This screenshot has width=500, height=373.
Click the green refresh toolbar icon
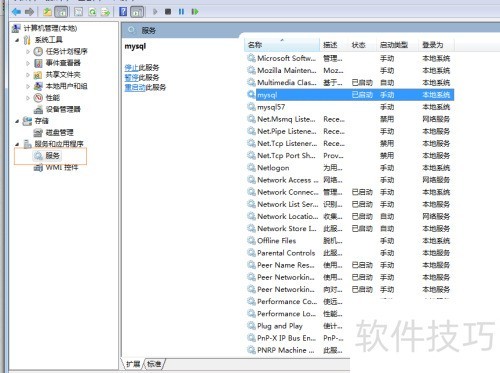click(x=92, y=12)
